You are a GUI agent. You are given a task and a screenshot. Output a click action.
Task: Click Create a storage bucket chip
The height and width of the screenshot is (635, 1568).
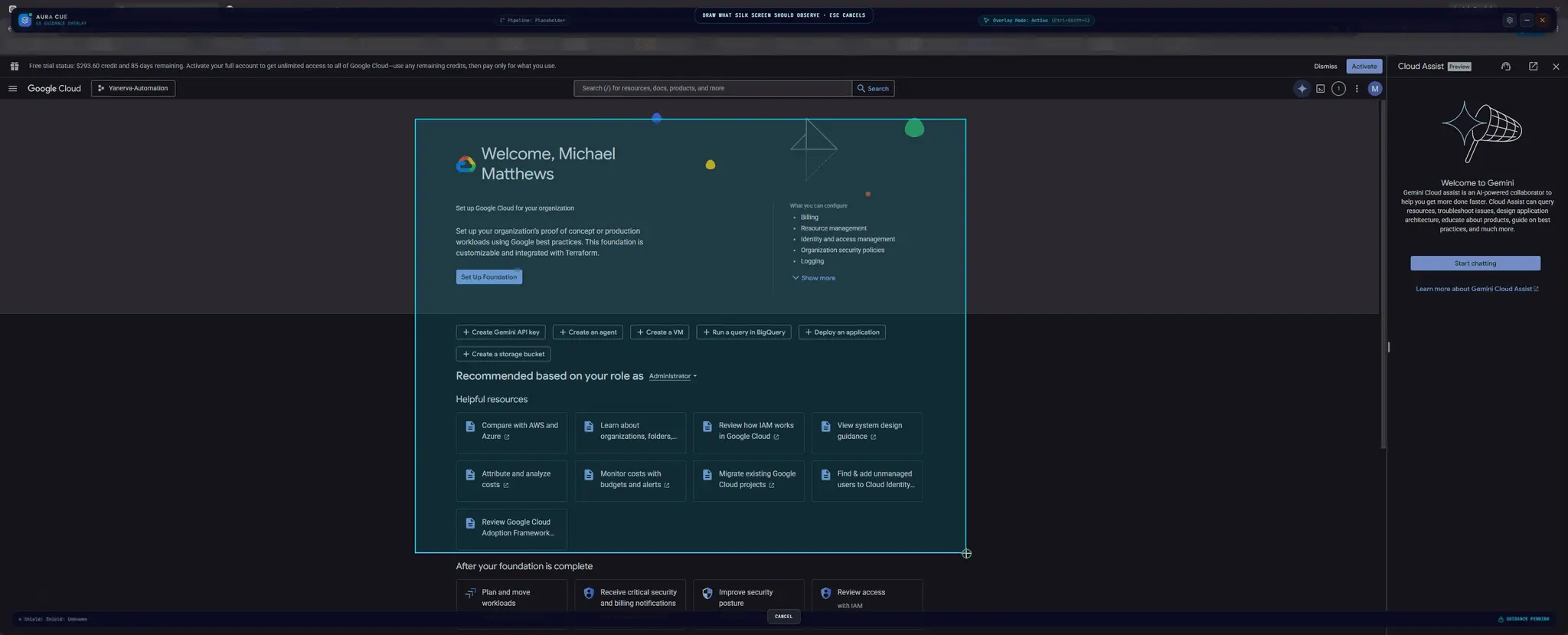pyautogui.click(x=503, y=355)
